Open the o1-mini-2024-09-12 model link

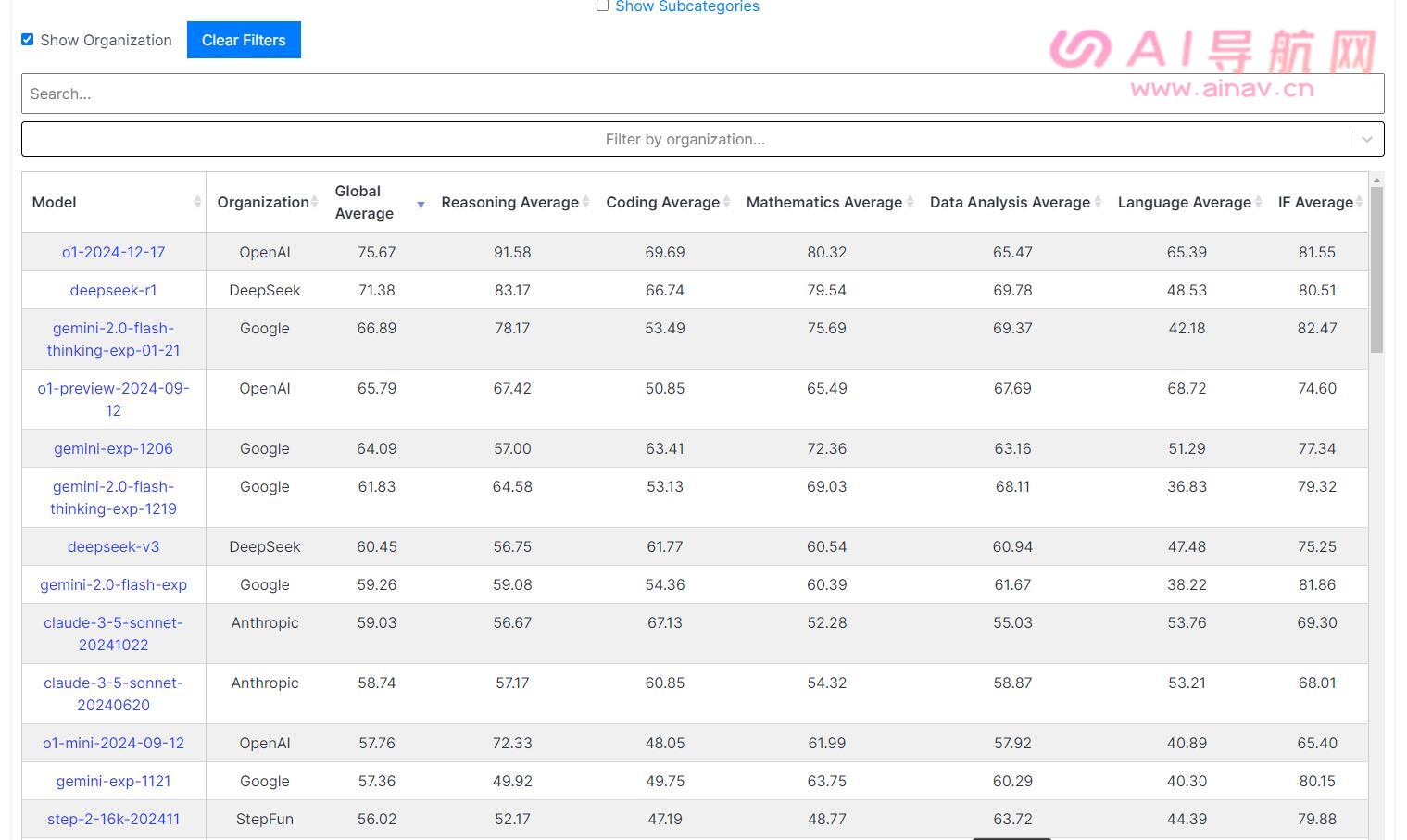tap(114, 743)
